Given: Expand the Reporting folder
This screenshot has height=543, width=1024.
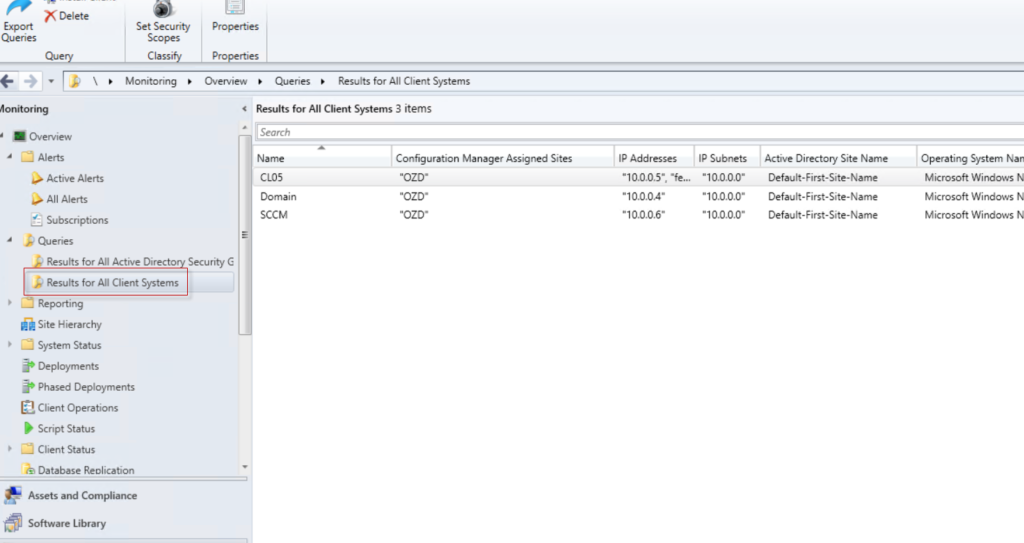Looking at the screenshot, I should (x=10, y=303).
